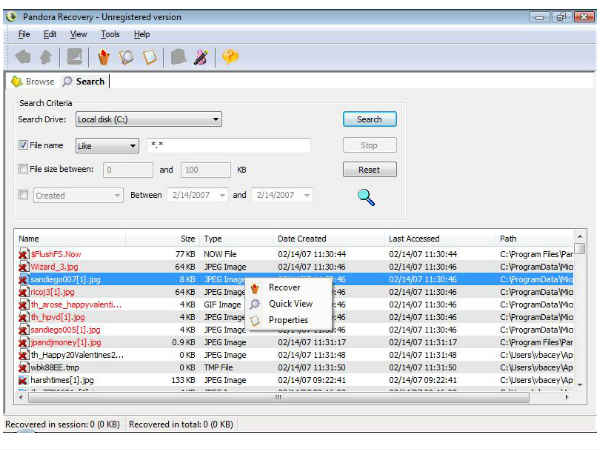Screen dimensions: 600x450
Task: Open the Like match type dropdown
Action: point(107,146)
